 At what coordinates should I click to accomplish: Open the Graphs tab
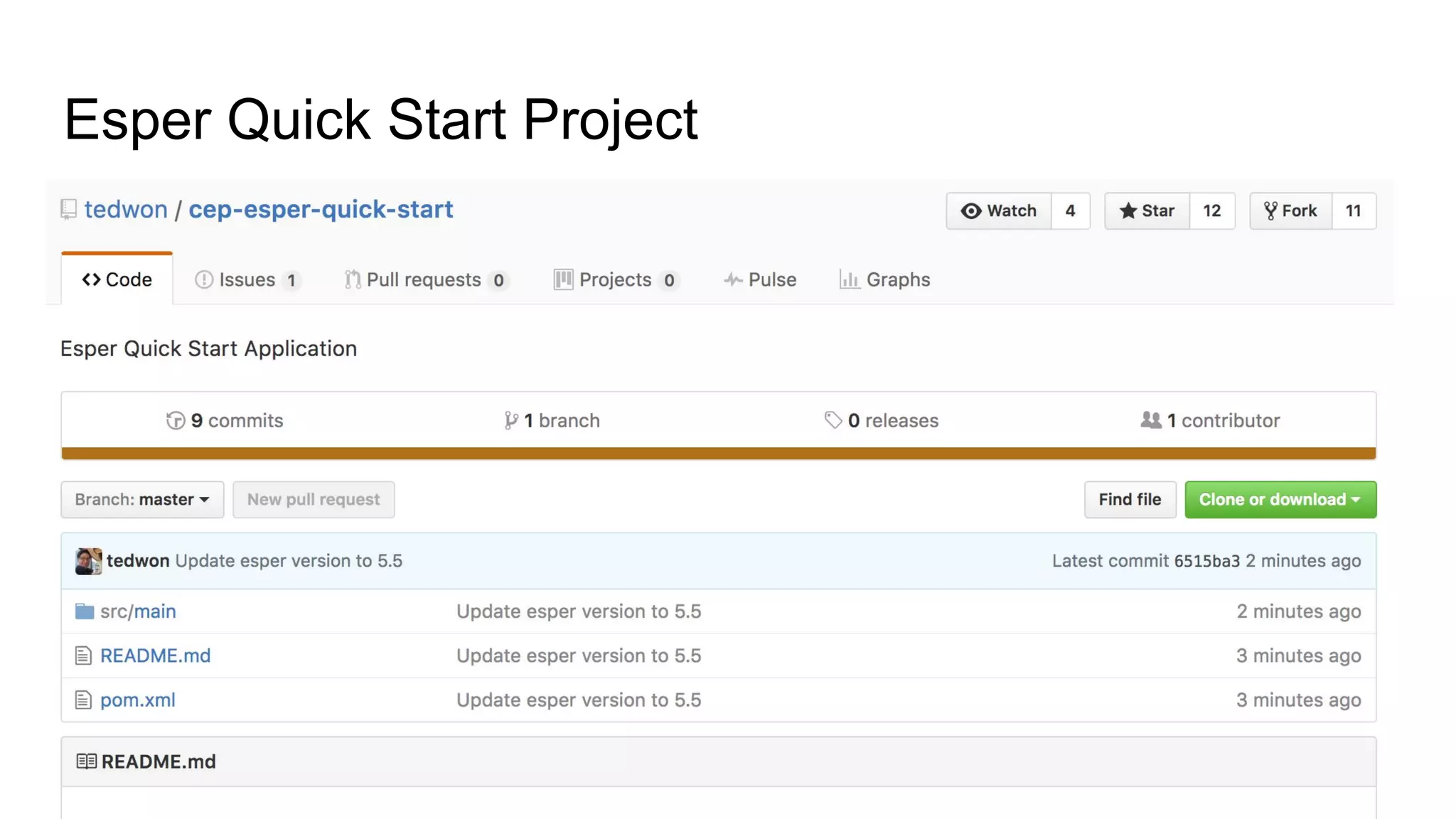click(884, 280)
